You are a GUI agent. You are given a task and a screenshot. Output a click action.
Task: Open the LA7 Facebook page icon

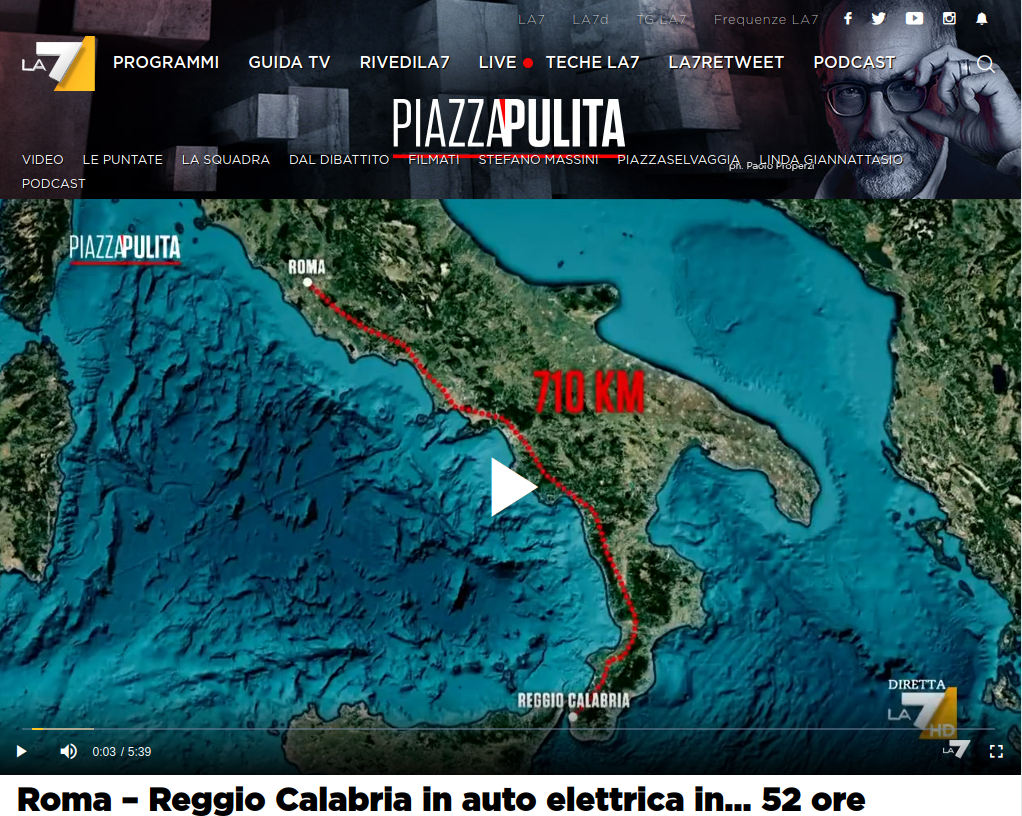coord(848,18)
